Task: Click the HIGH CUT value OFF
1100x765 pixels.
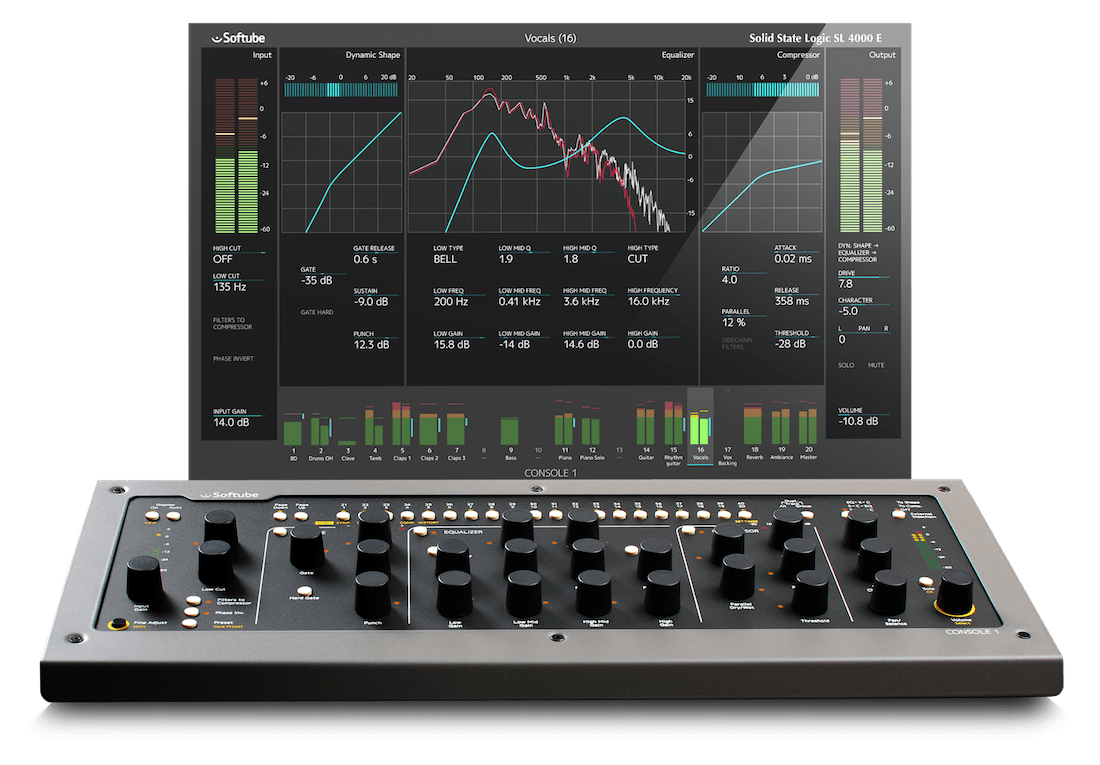Action: 223,259
